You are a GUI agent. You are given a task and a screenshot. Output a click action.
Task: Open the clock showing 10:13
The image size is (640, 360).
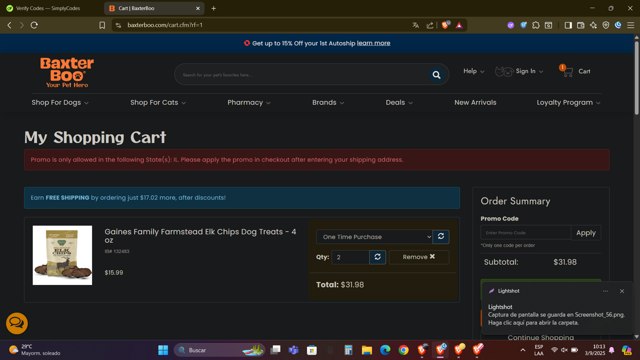(595, 350)
